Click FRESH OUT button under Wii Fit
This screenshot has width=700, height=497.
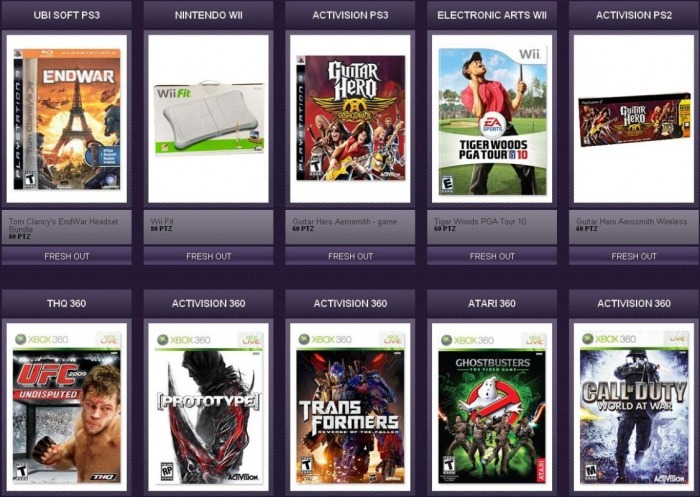coord(208,256)
